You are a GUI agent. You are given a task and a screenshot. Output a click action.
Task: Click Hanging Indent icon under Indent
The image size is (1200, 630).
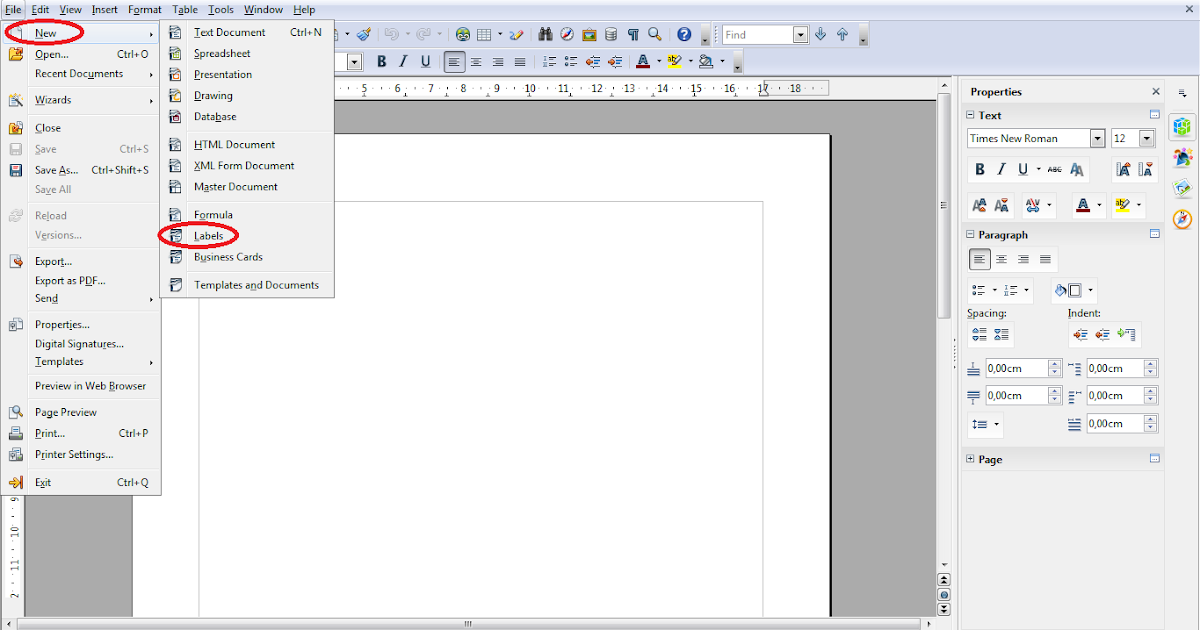[x=1126, y=335]
